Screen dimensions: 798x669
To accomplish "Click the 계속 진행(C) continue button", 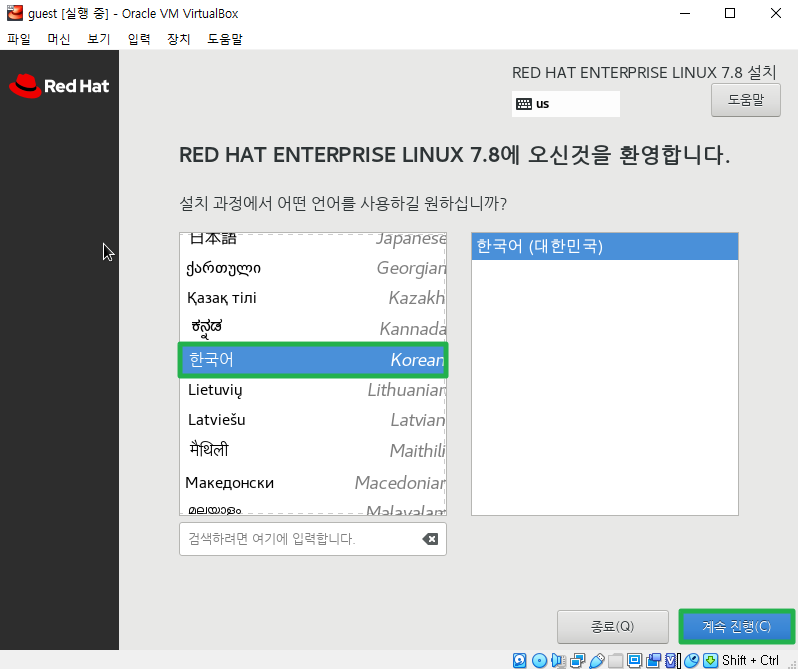I will 736,626.
